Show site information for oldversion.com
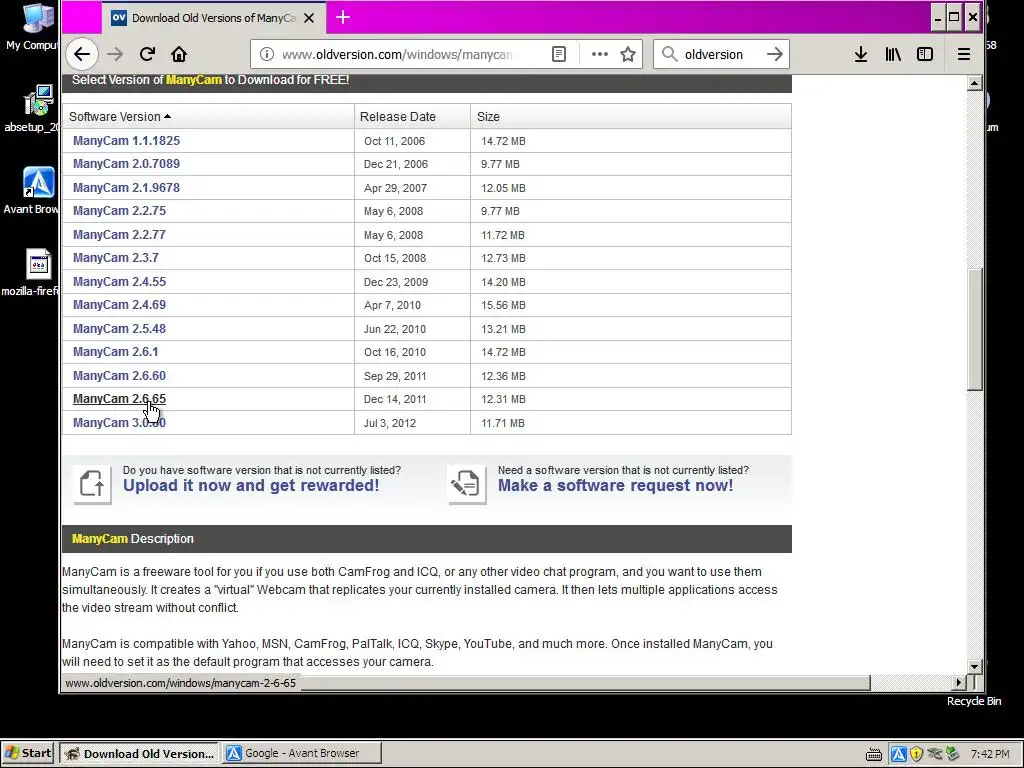Screen dimensions: 1024x768 coord(266,54)
